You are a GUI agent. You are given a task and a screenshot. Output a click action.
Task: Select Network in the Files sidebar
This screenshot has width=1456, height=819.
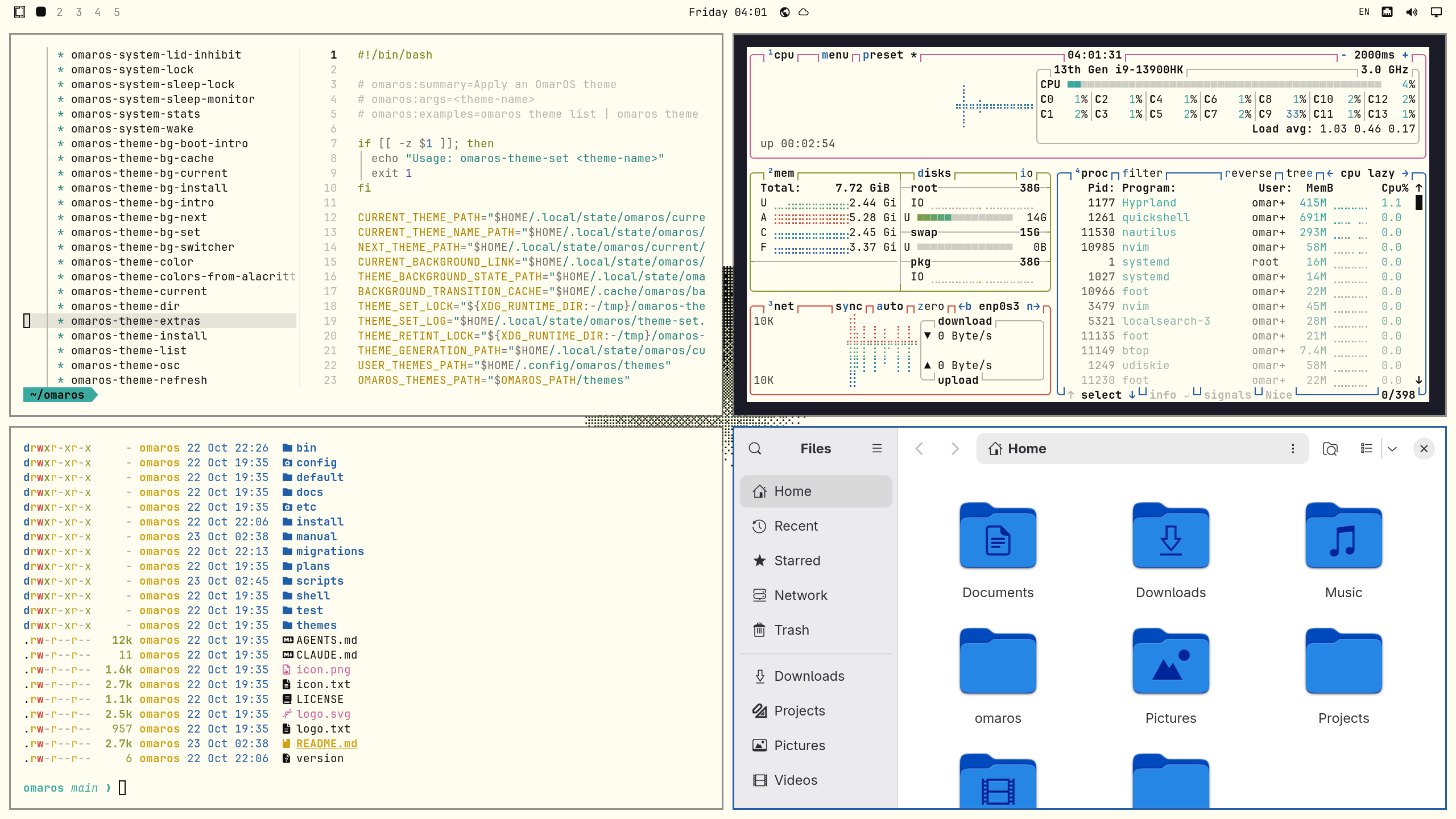point(816,595)
